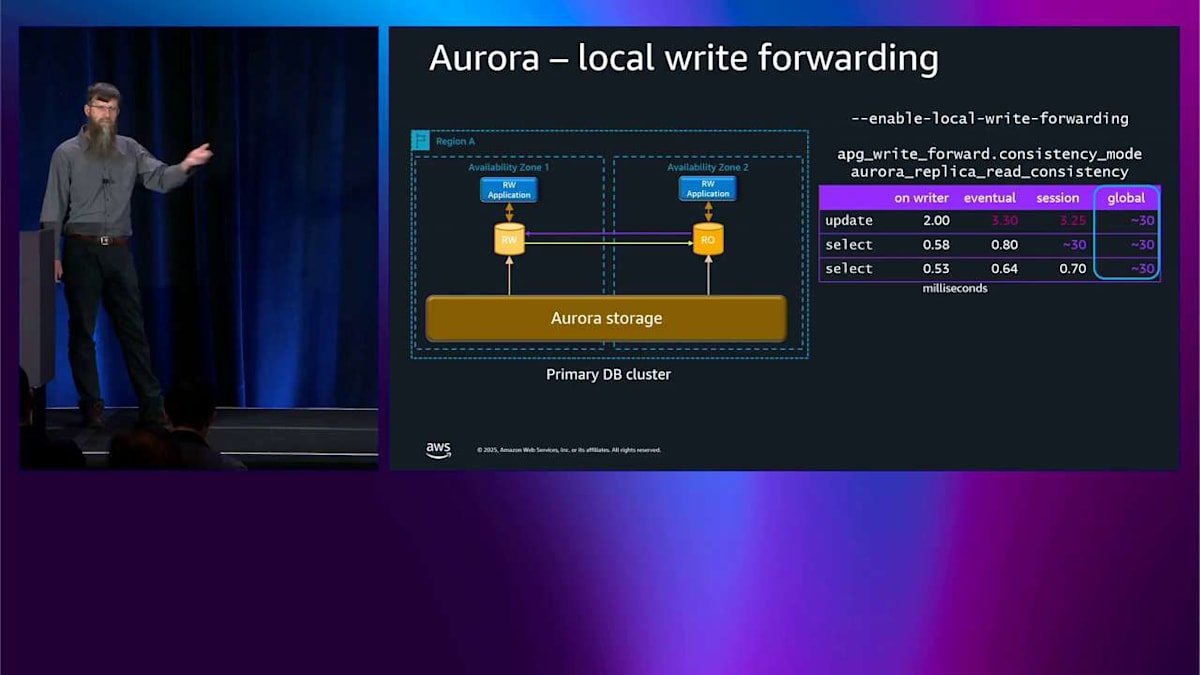This screenshot has width=1200, height=675.
Task: Select the RO database cylinder icon
Action: [708, 239]
